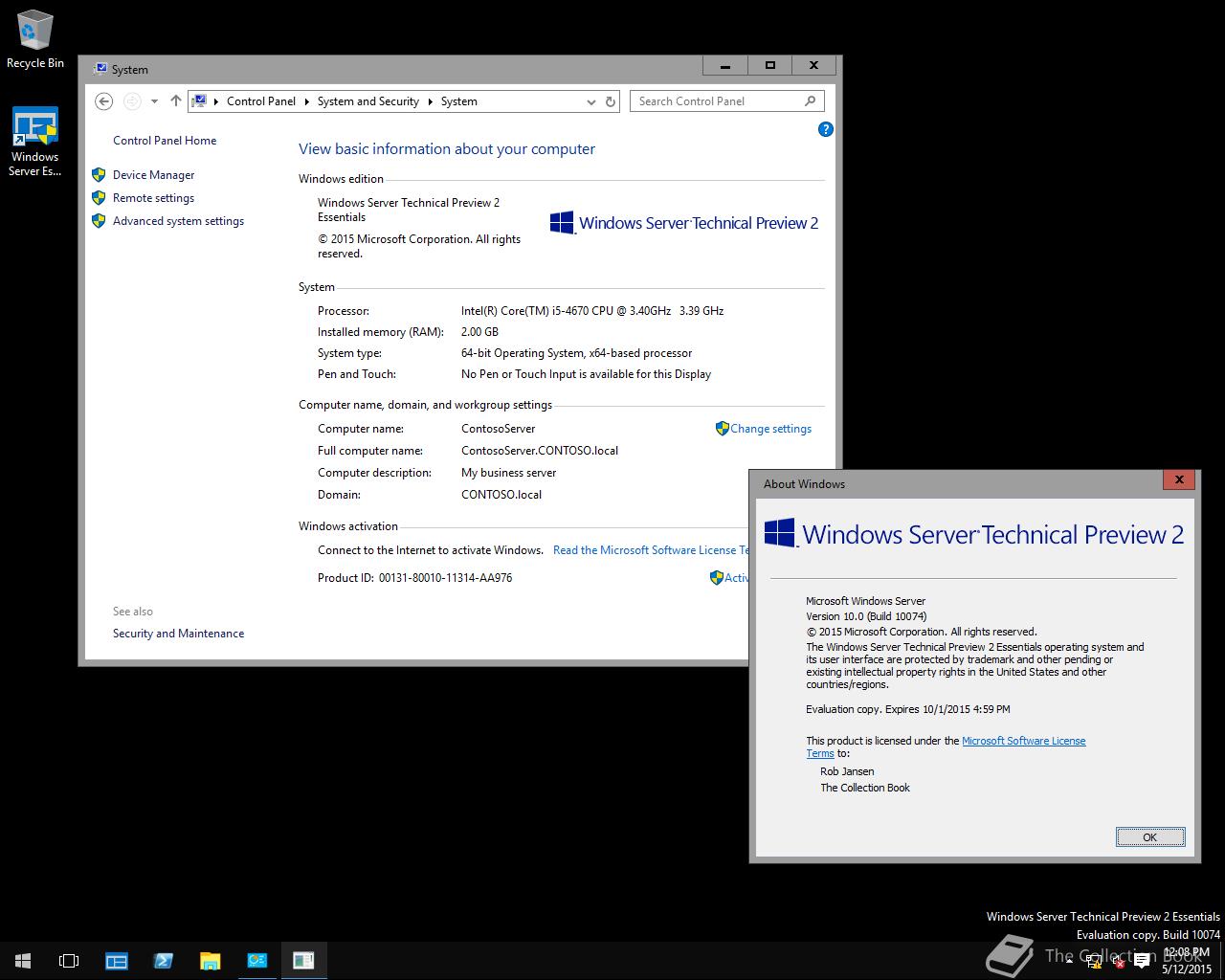Select System breadcrumb in address bar

pyautogui.click(x=459, y=101)
